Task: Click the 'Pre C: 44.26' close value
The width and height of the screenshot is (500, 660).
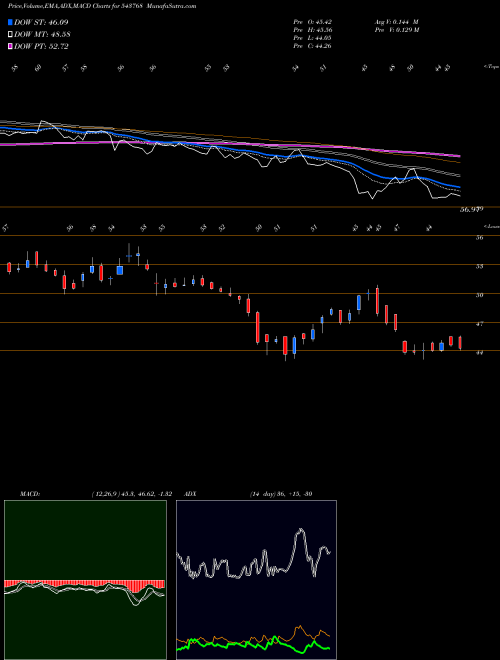Action: point(313,46)
